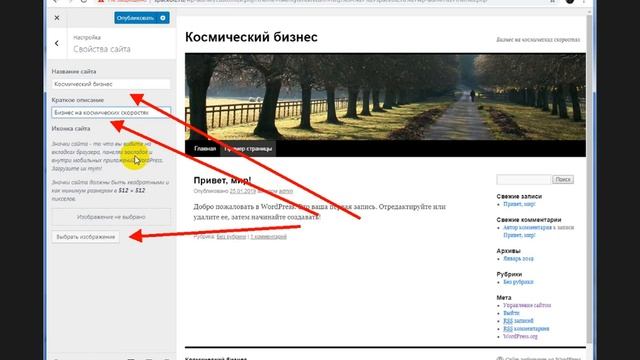Focus the Краткое описание input field
This screenshot has width=640, height=360.
[x=111, y=113]
